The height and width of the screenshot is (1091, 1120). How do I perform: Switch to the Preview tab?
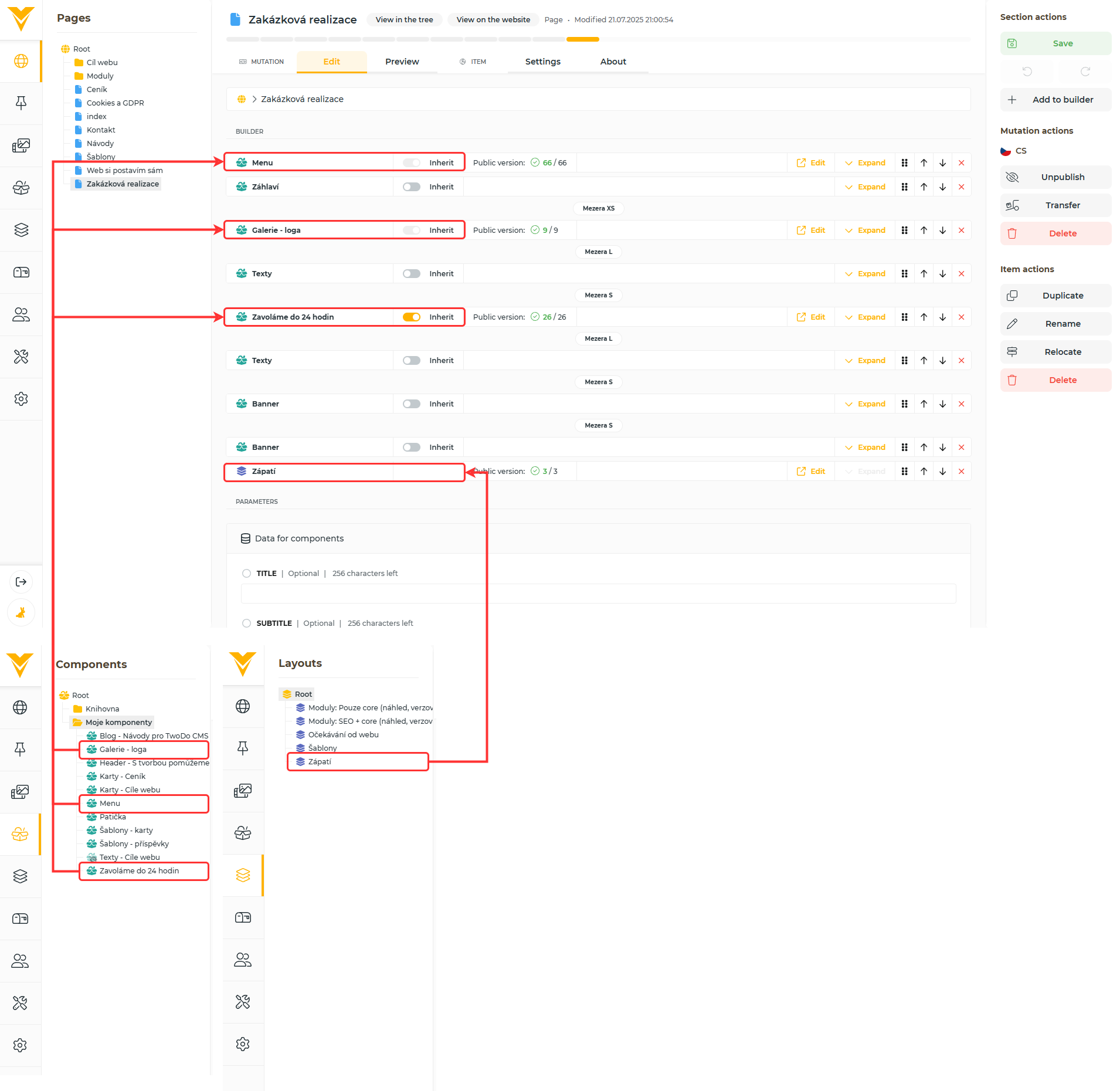pyautogui.click(x=402, y=62)
